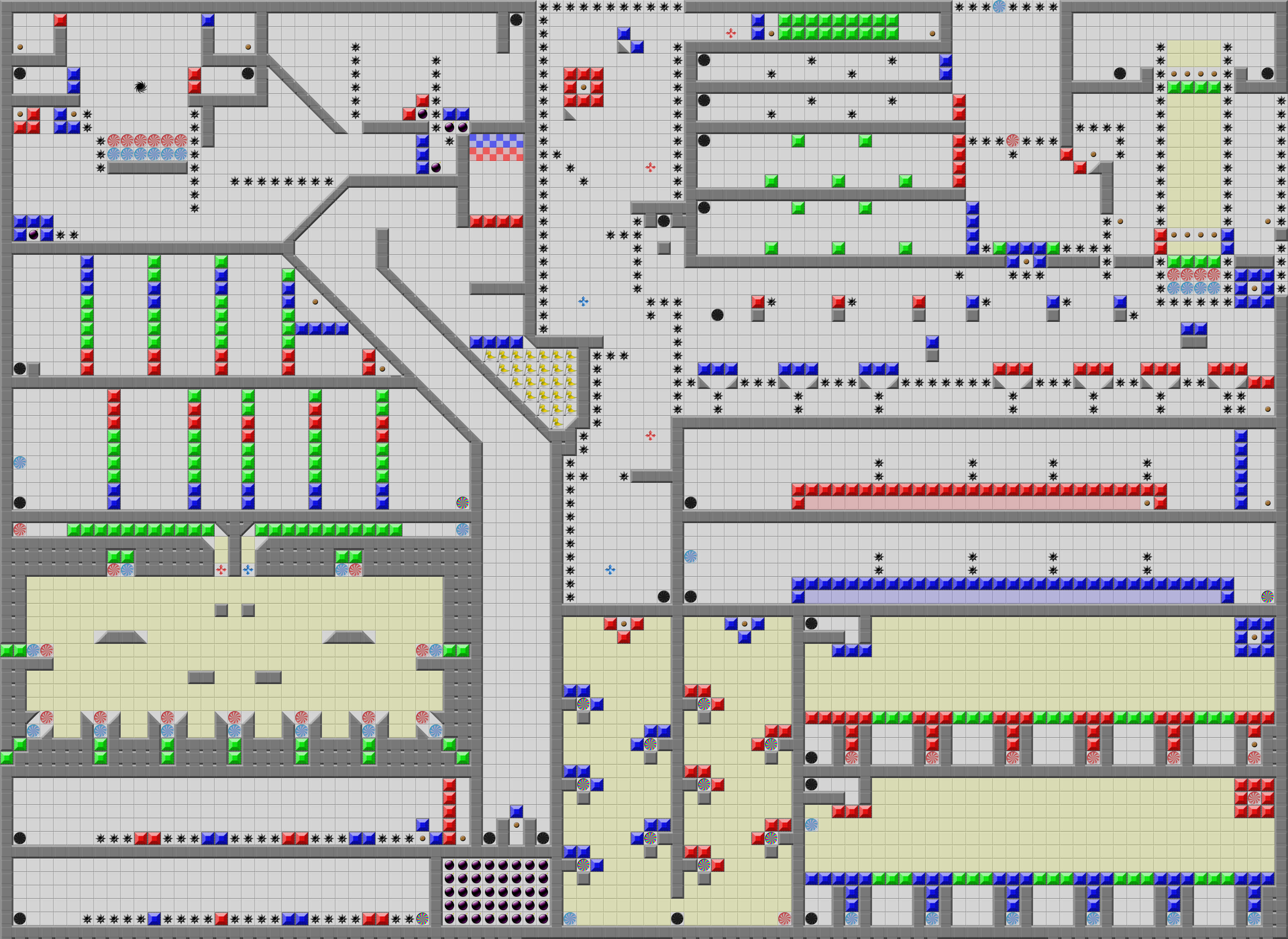Viewport: 1288px width, 939px height.
Task: Click rainbow disc right of blue translucent strip
Action: point(1268,596)
